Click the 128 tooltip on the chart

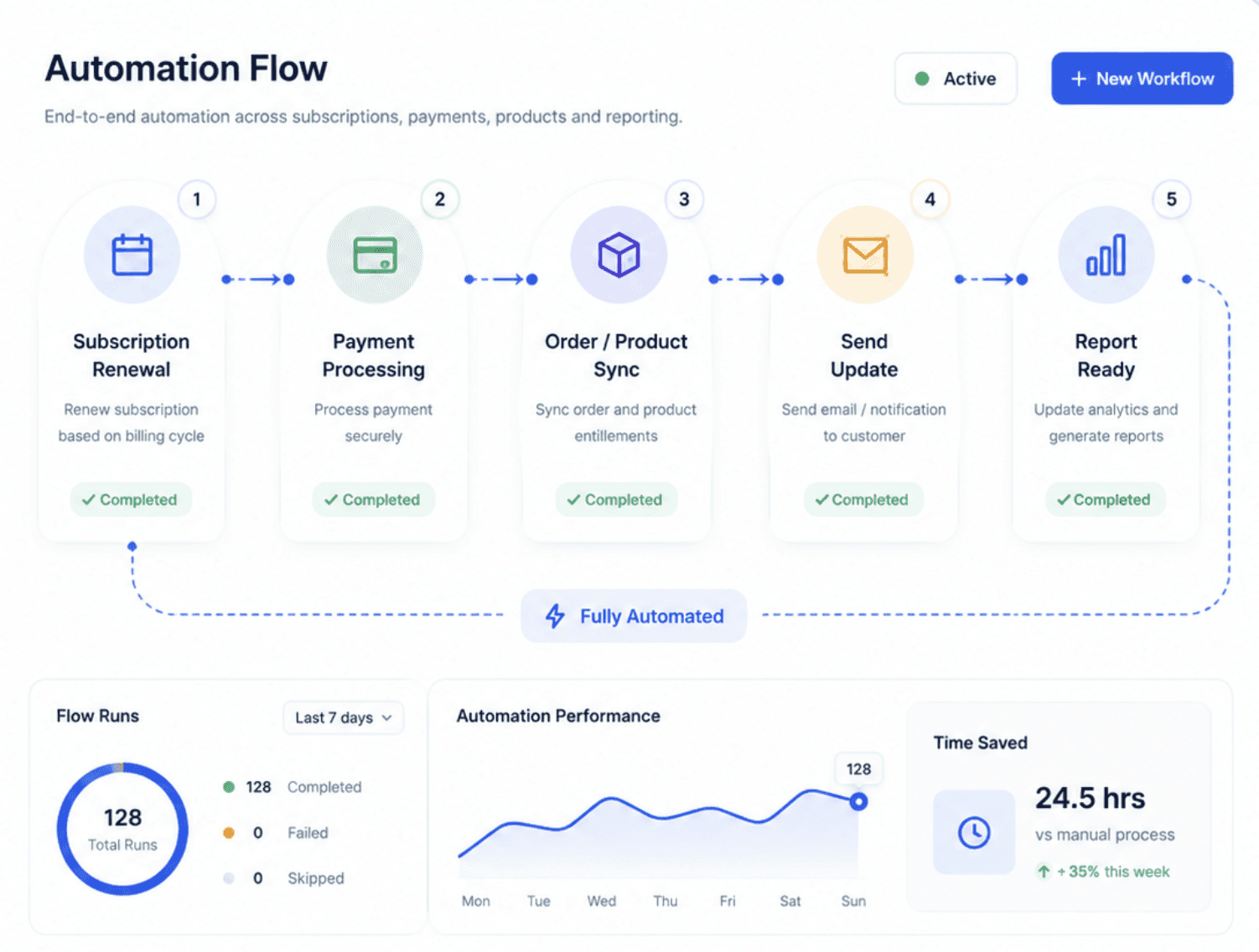(858, 769)
